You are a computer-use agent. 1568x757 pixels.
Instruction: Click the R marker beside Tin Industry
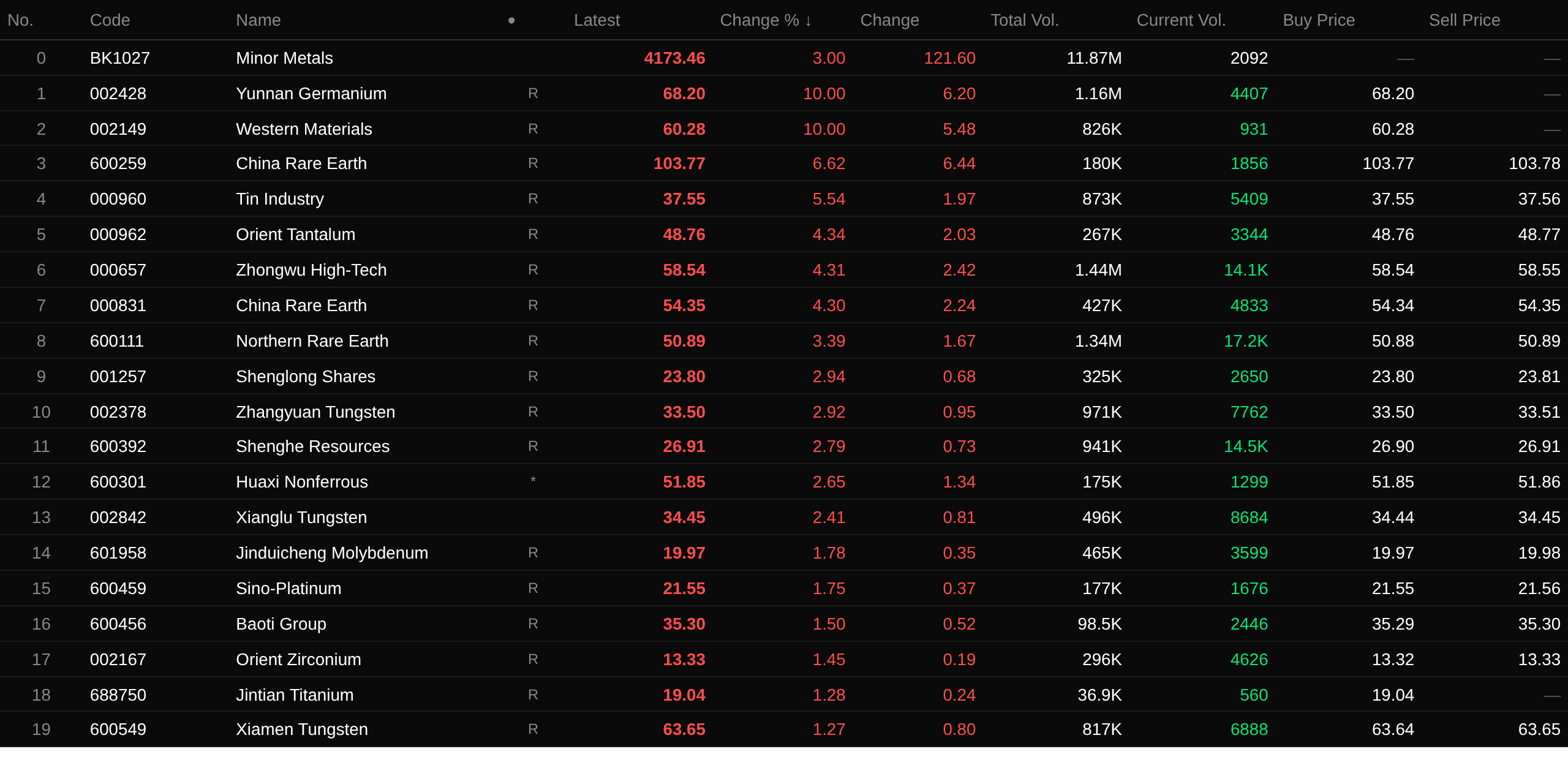[533, 199]
